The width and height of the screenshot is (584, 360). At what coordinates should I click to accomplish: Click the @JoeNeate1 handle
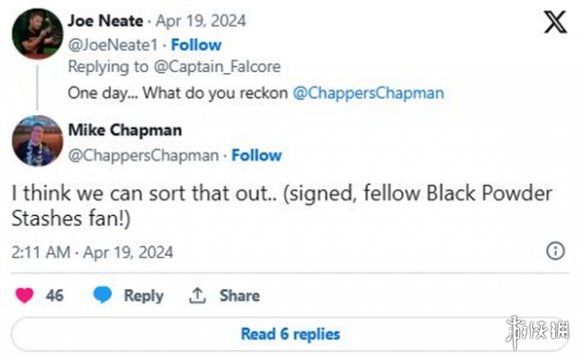113,45
